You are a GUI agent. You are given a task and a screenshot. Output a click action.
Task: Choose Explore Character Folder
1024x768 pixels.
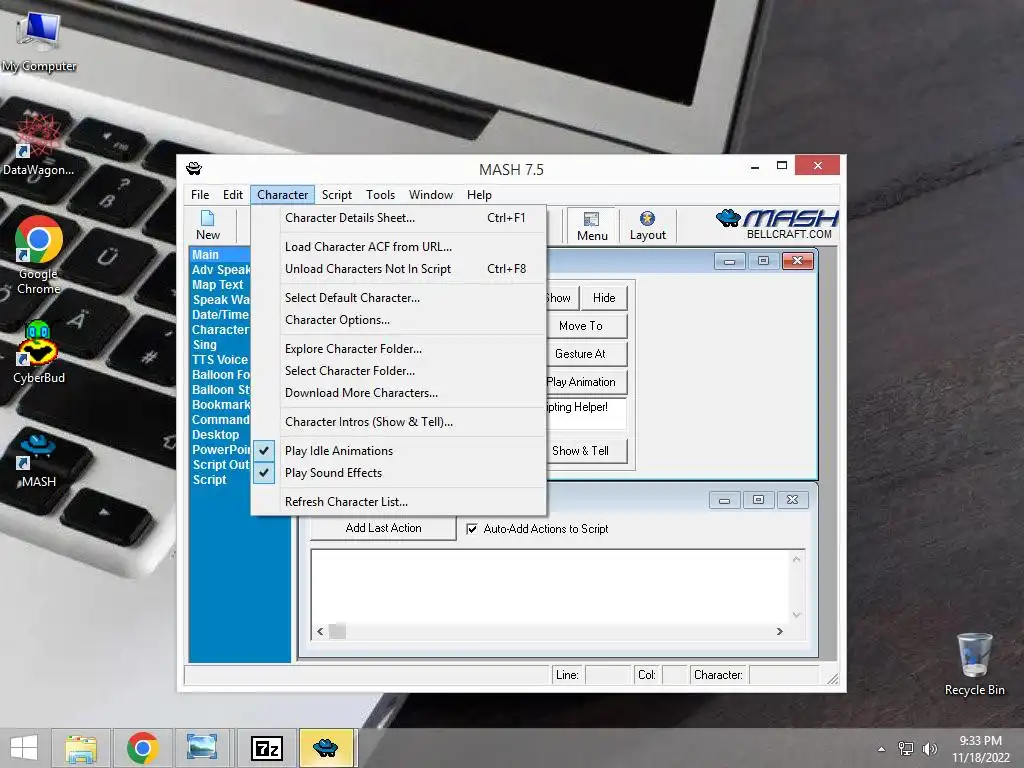pyautogui.click(x=398, y=349)
